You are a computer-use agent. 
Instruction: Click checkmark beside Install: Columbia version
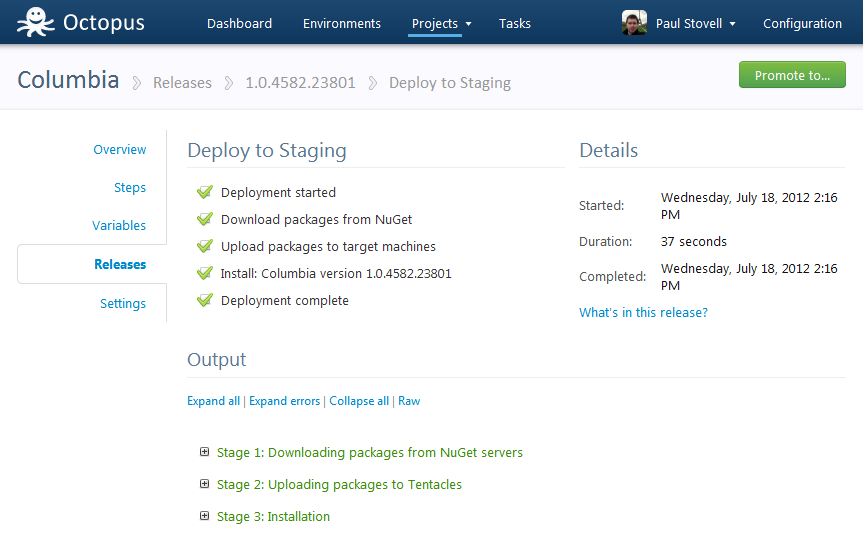(x=205, y=273)
